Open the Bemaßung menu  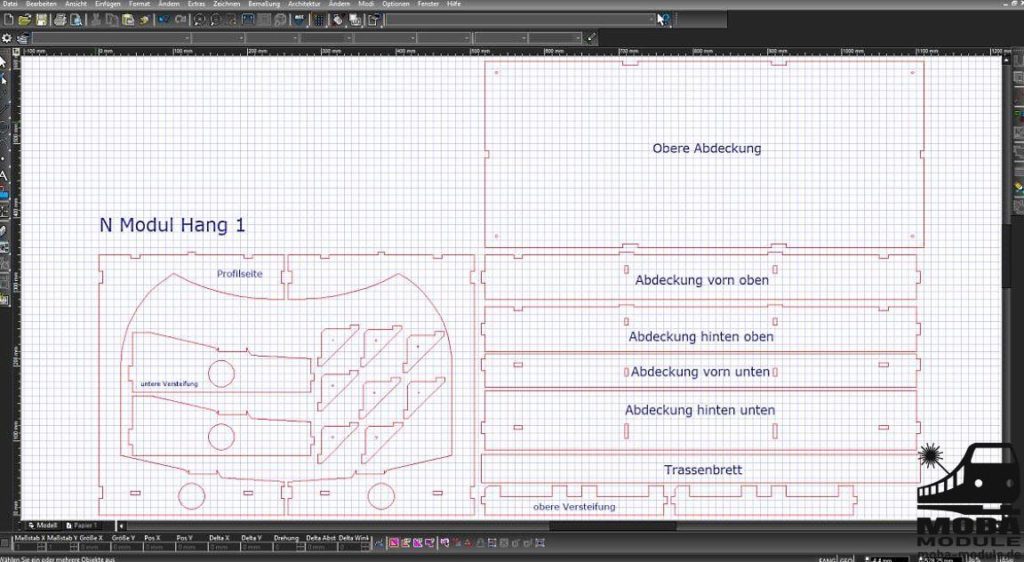pyautogui.click(x=264, y=4)
